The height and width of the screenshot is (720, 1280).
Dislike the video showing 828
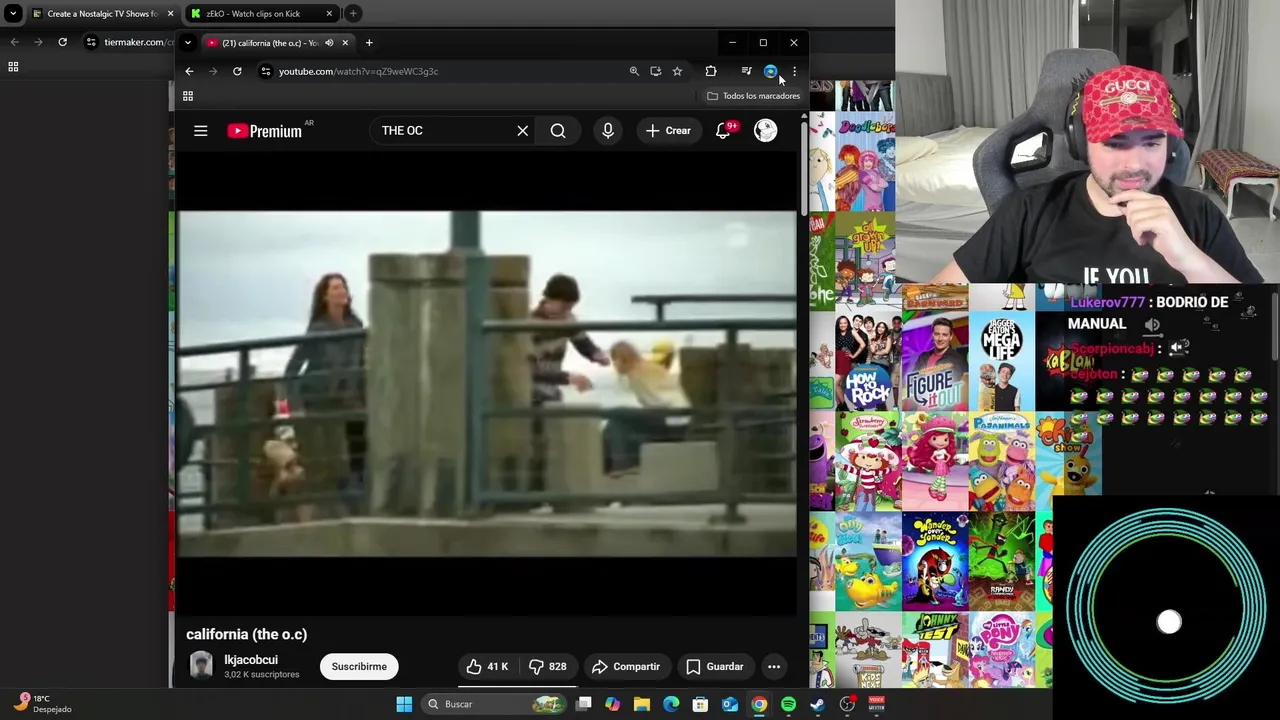tap(547, 667)
